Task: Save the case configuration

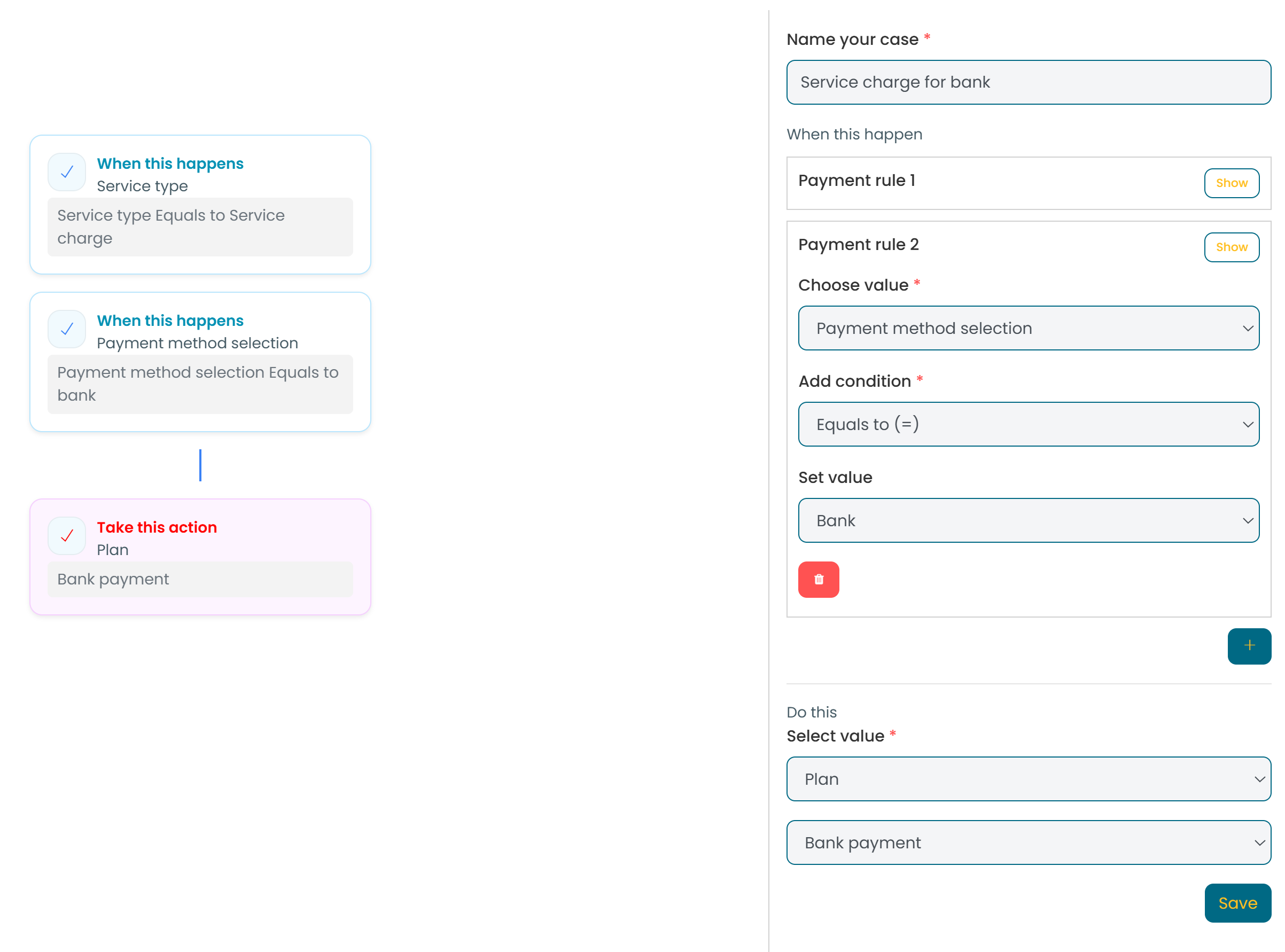Action: pyautogui.click(x=1238, y=903)
